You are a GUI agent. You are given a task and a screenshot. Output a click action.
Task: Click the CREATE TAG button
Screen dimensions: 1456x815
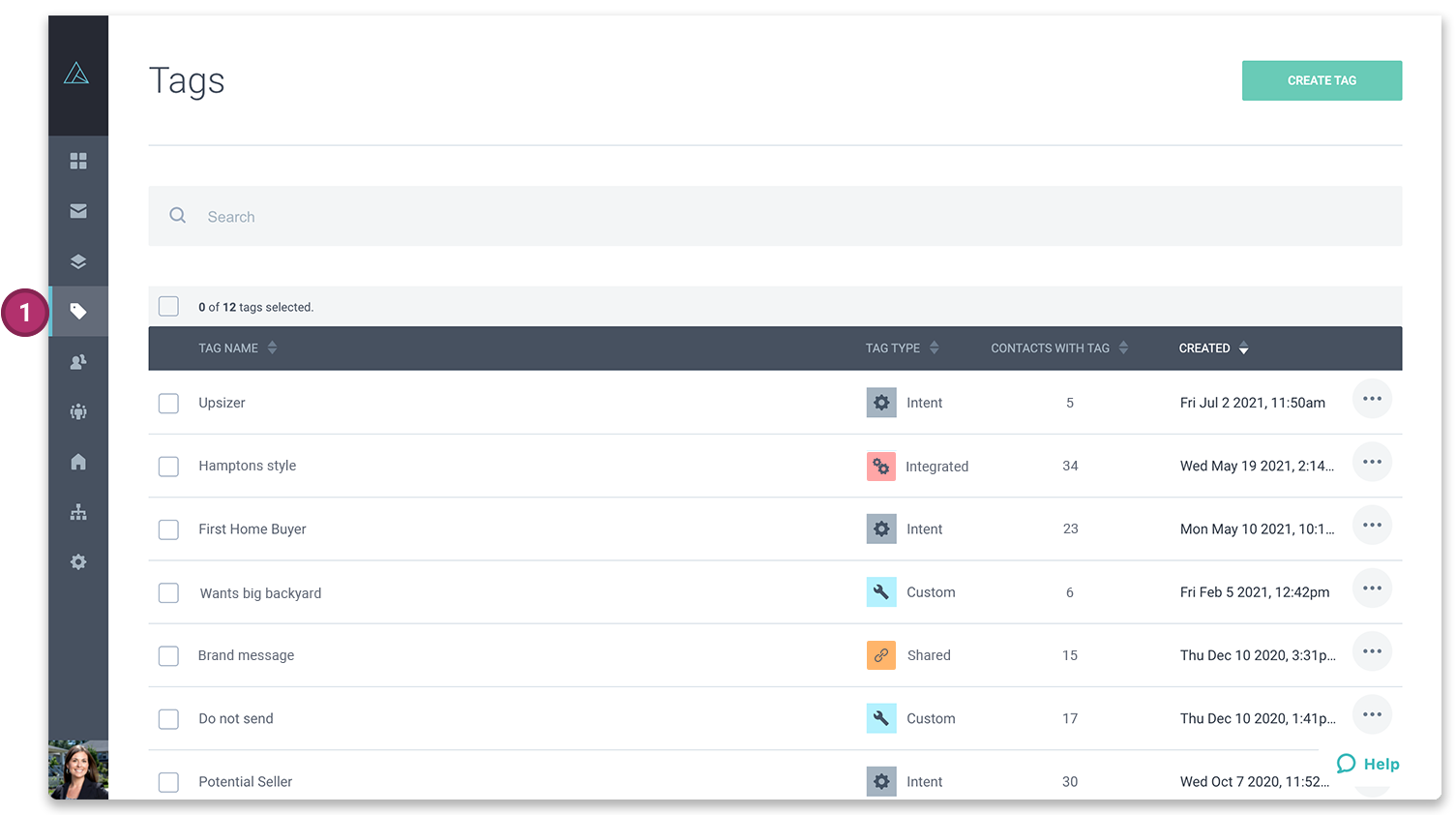1322,80
